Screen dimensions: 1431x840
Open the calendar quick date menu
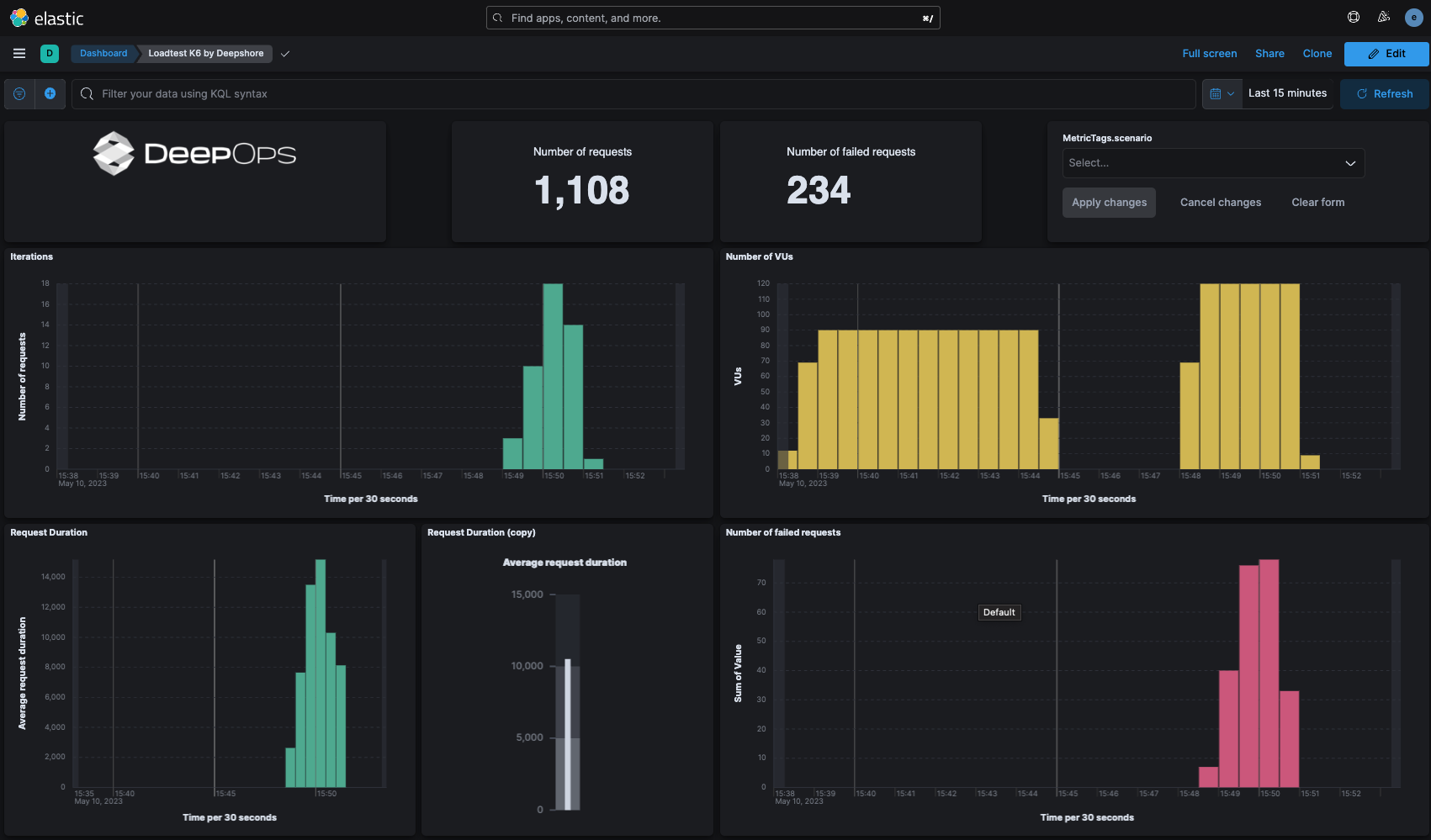click(x=1222, y=93)
